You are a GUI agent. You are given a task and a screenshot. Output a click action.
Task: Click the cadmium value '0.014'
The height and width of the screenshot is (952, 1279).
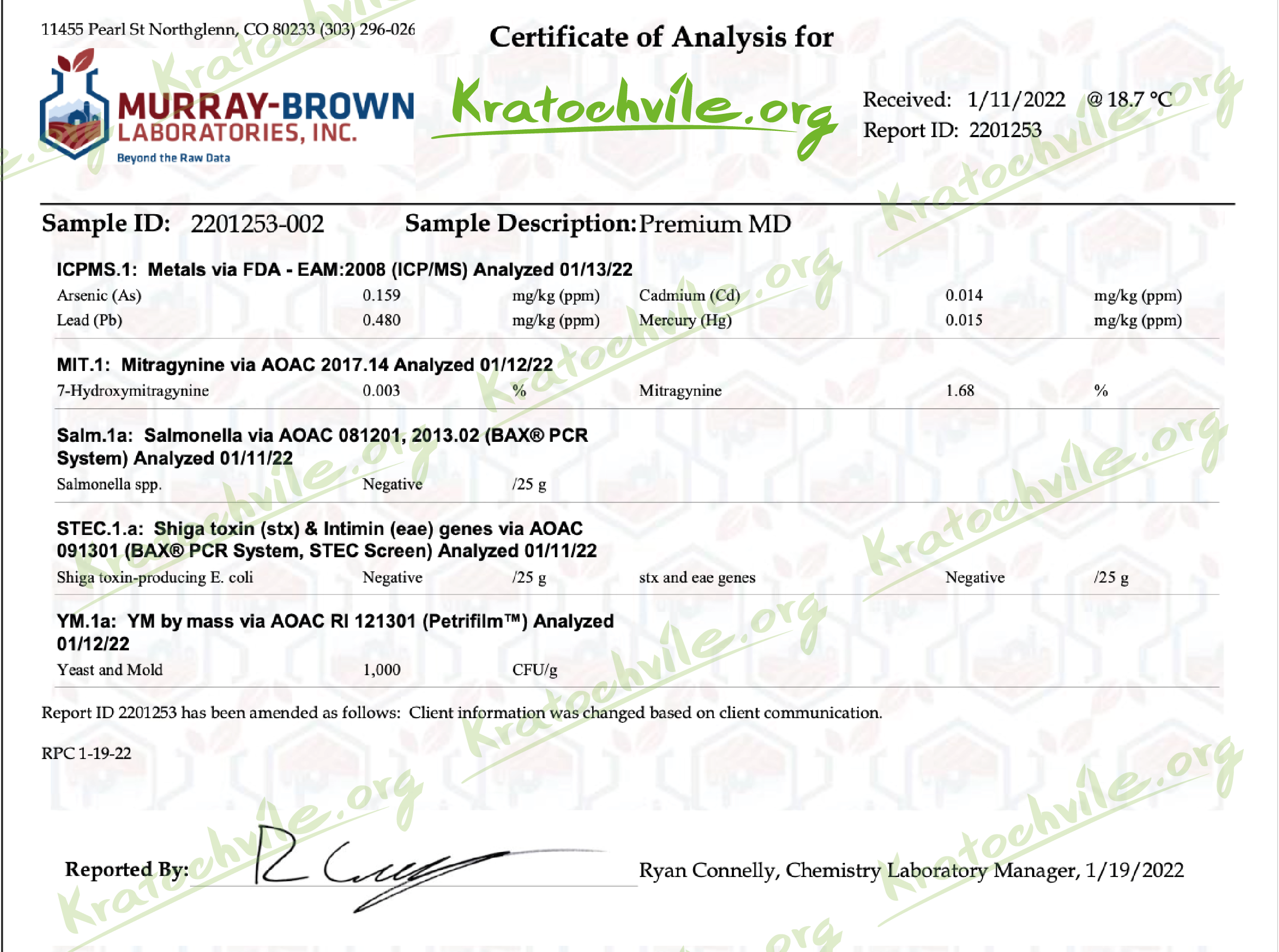tap(964, 295)
